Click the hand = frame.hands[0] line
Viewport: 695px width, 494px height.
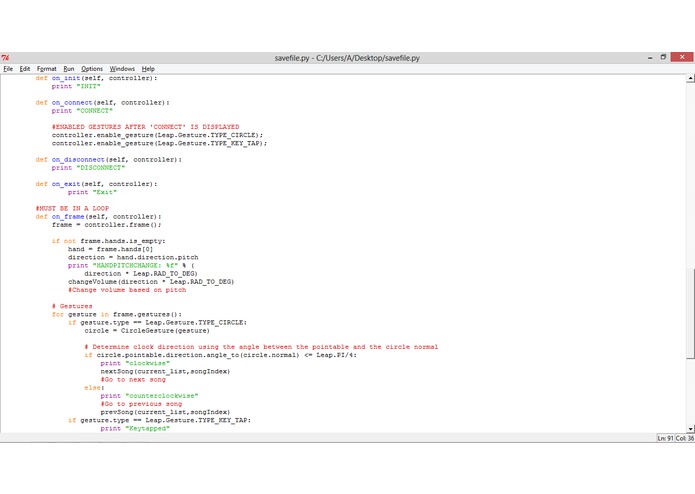pyautogui.click(x=110, y=249)
